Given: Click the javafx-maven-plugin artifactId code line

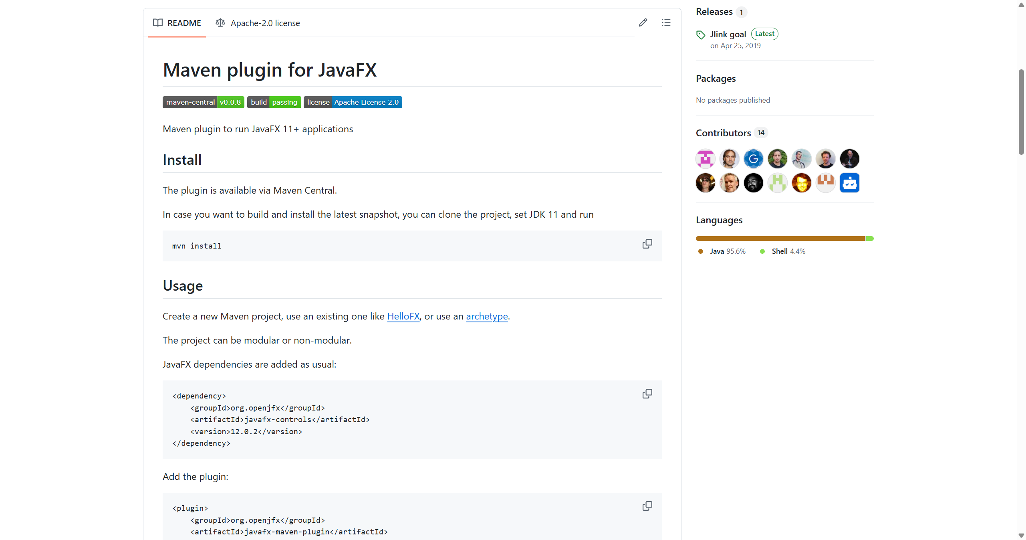Looking at the screenshot, I should tap(289, 532).
